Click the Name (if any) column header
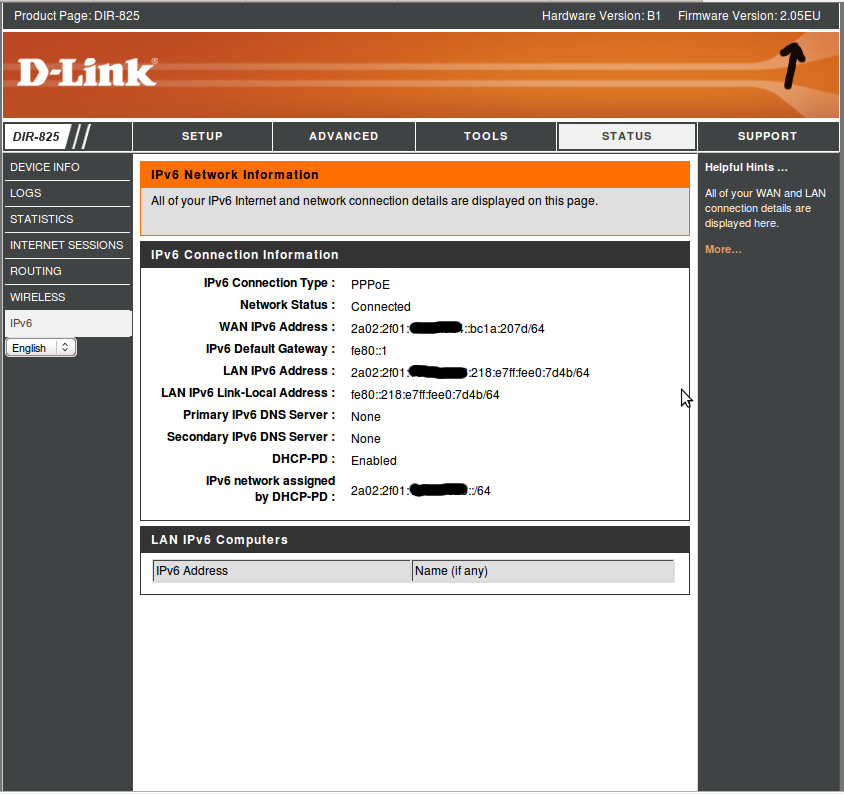The image size is (844, 794). pos(451,571)
